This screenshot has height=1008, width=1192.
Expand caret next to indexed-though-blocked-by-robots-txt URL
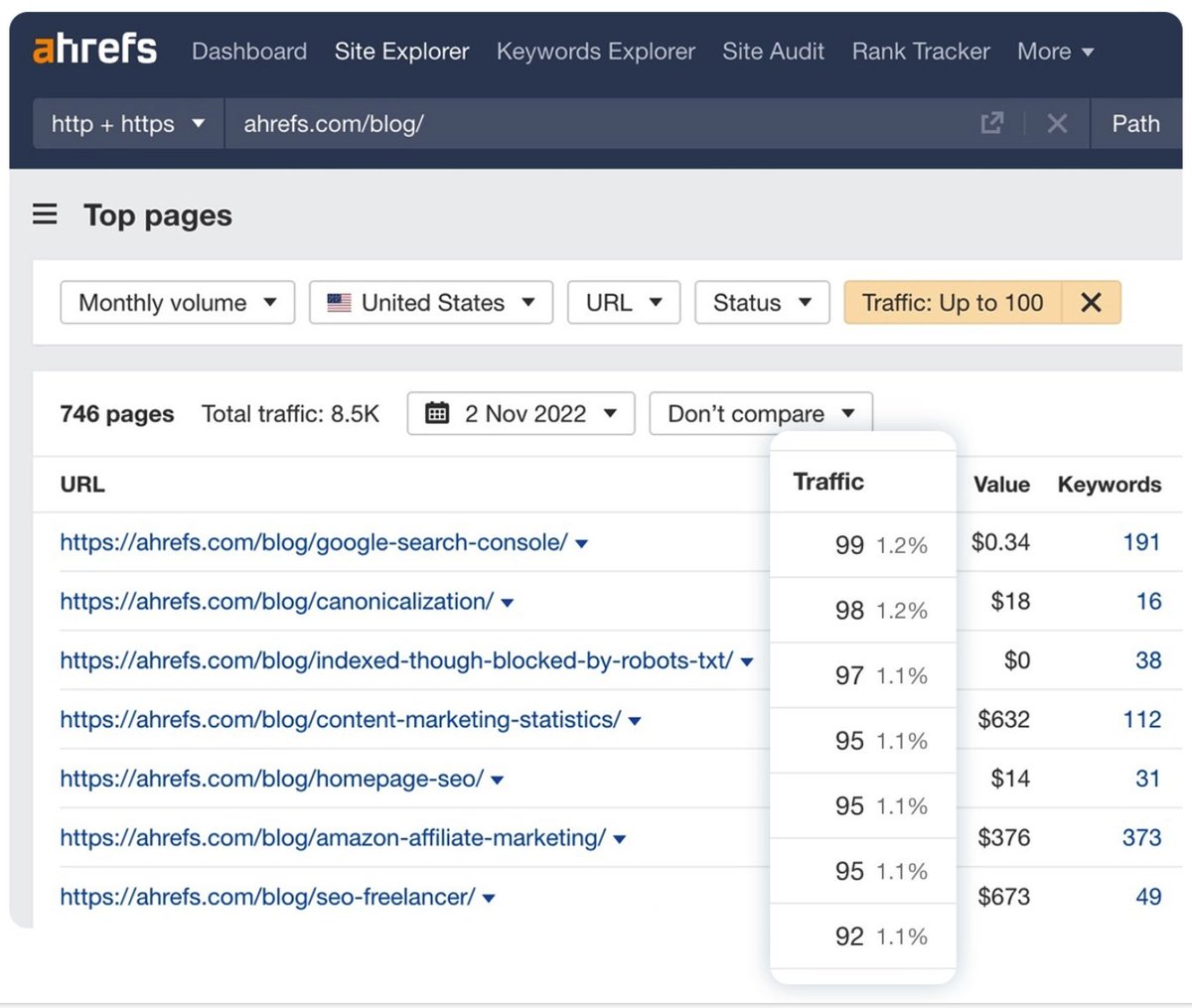(747, 662)
